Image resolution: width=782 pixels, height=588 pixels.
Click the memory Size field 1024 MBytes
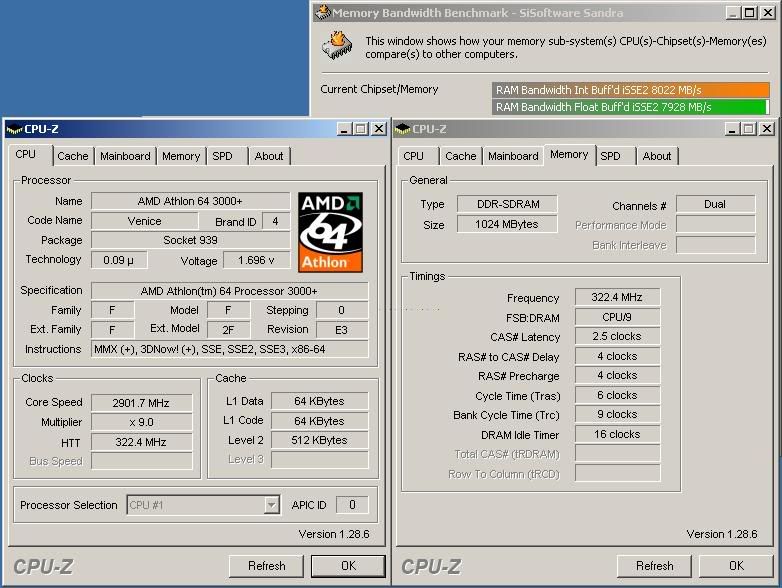507,224
